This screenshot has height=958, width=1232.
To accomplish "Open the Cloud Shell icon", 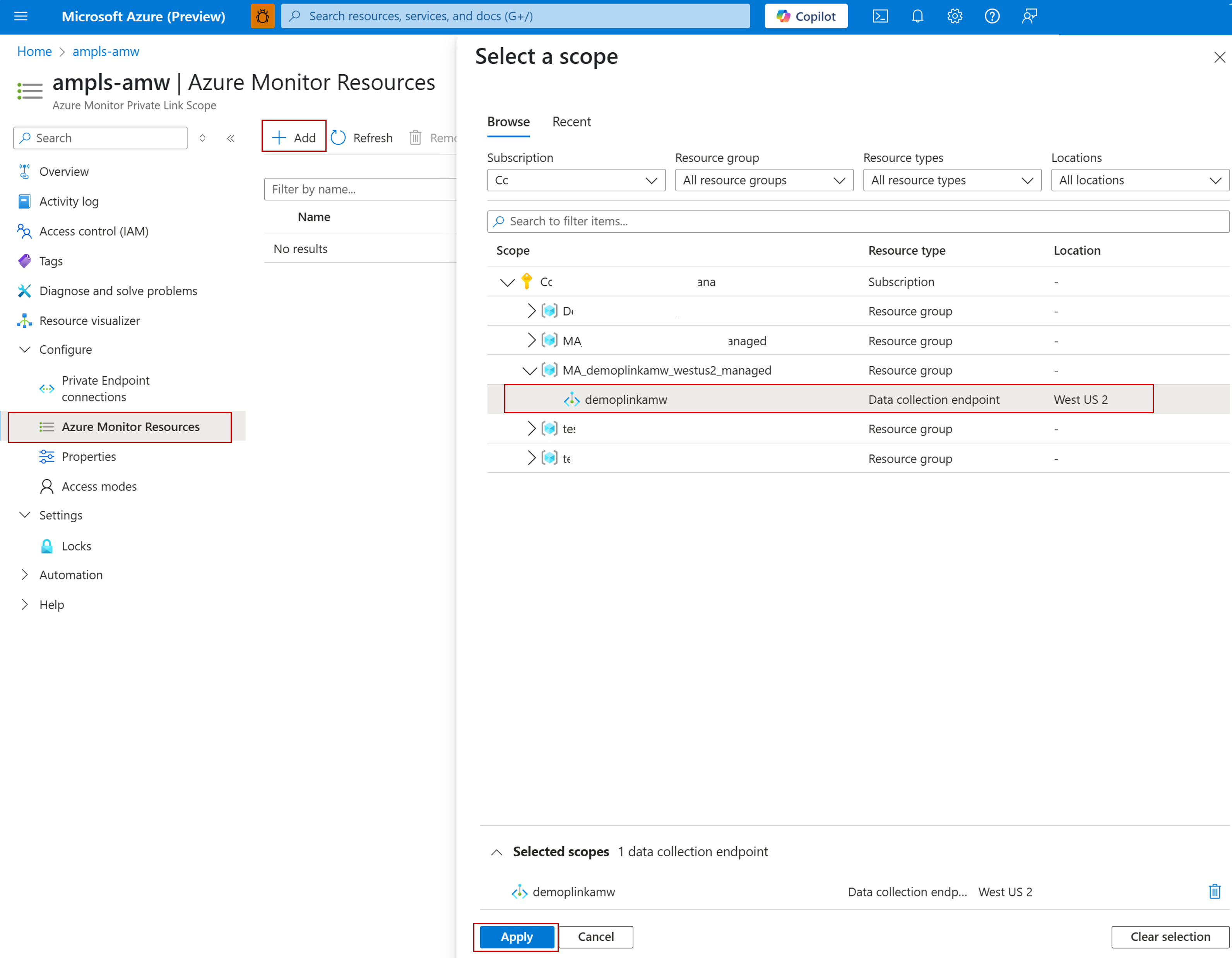I will 880,16.
